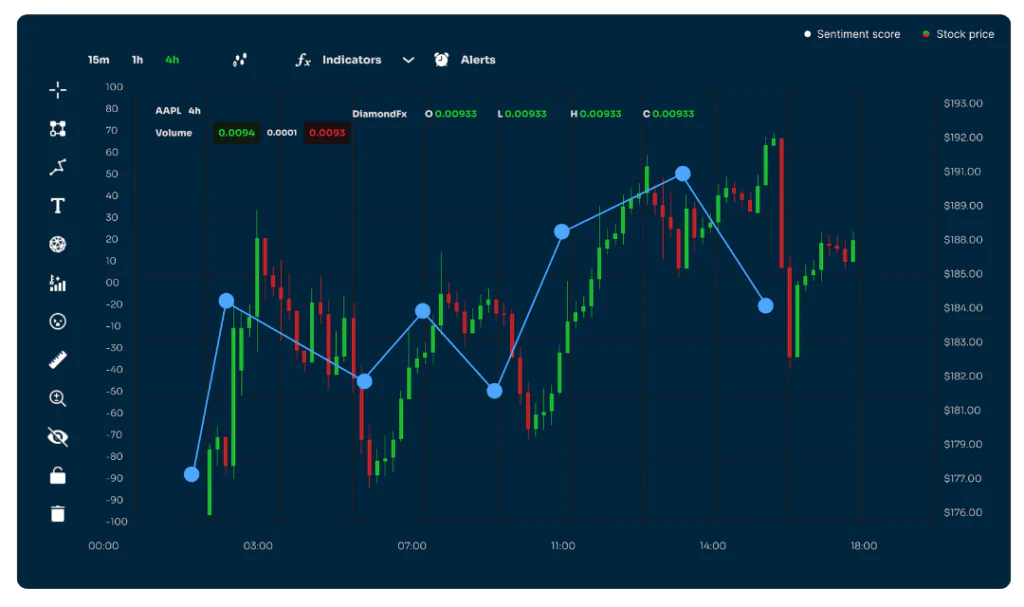Activate the zoom magnifier tool
The height and width of the screenshot is (607, 1024).
(x=58, y=398)
